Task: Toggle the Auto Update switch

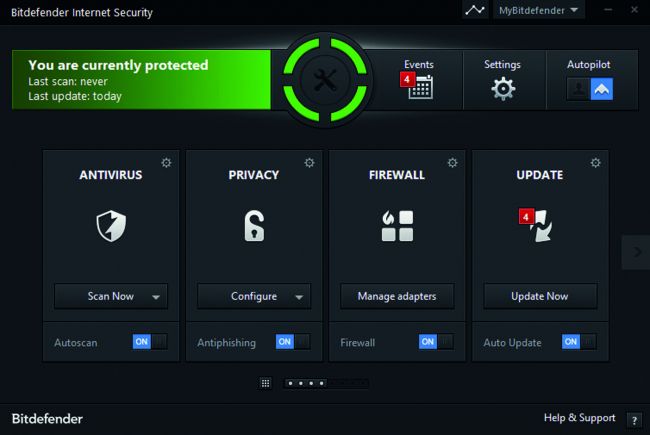Action: pos(578,342)
